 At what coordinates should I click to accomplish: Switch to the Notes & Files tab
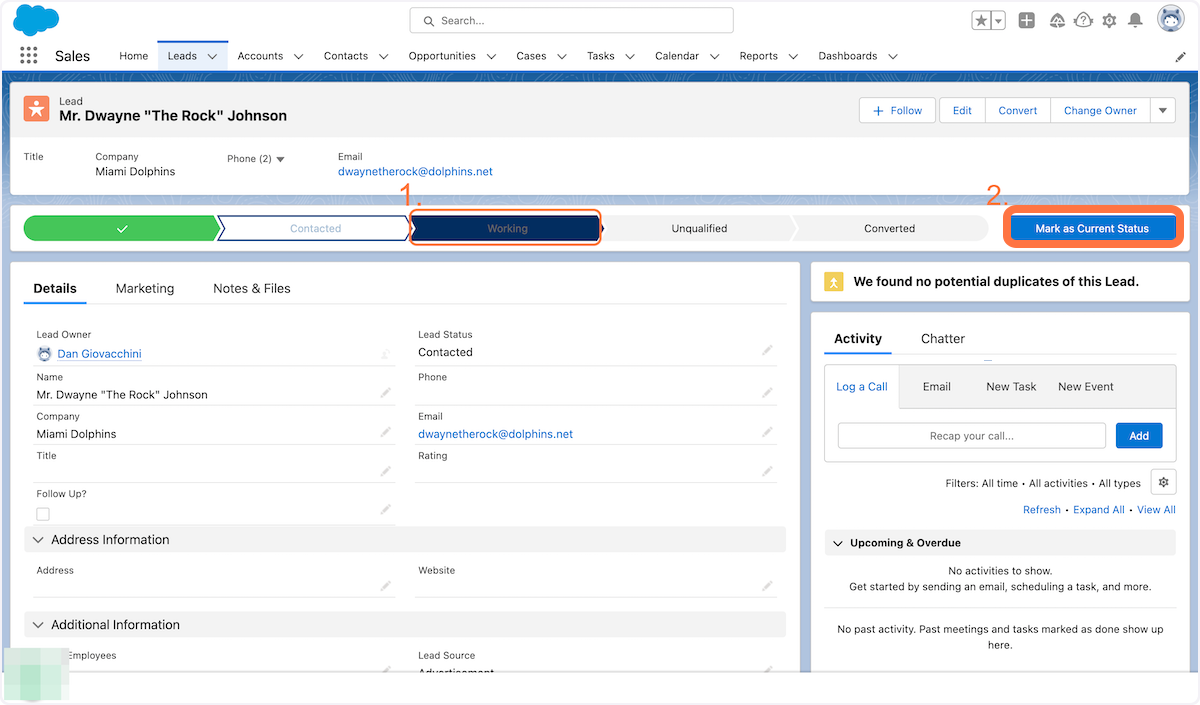pos(252,288)
